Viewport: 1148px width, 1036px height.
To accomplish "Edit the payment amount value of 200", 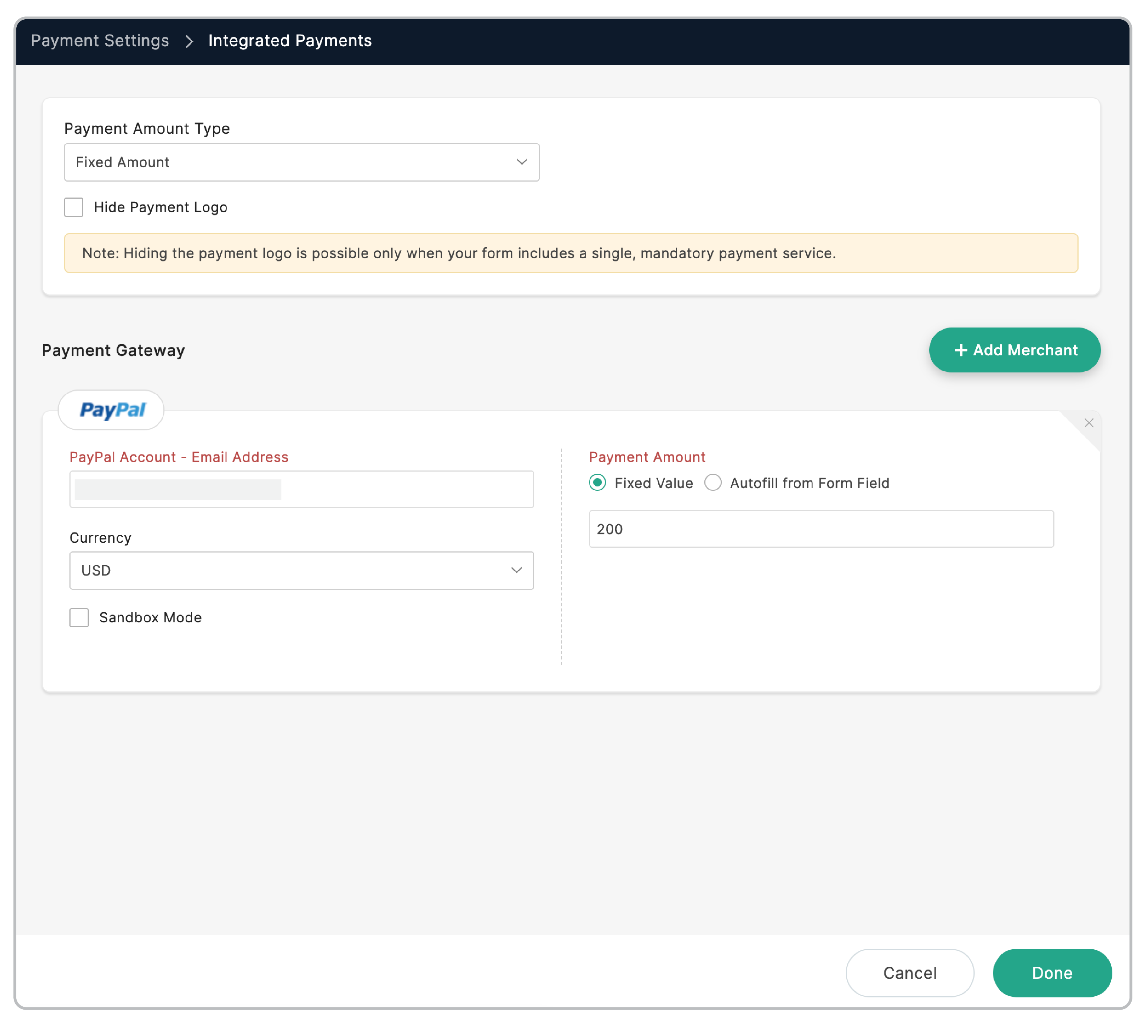I will point(821,529).
